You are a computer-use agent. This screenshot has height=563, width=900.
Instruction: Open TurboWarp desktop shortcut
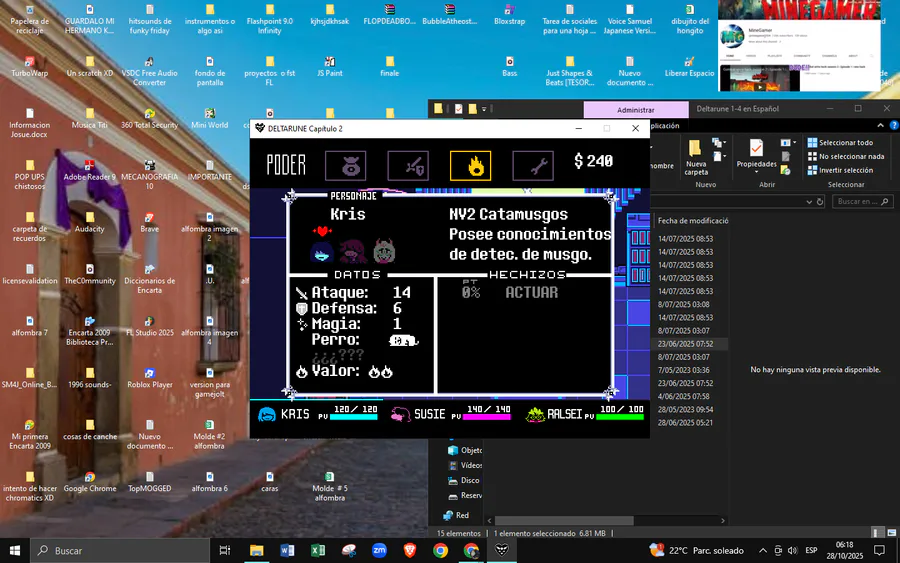[30, 67]
